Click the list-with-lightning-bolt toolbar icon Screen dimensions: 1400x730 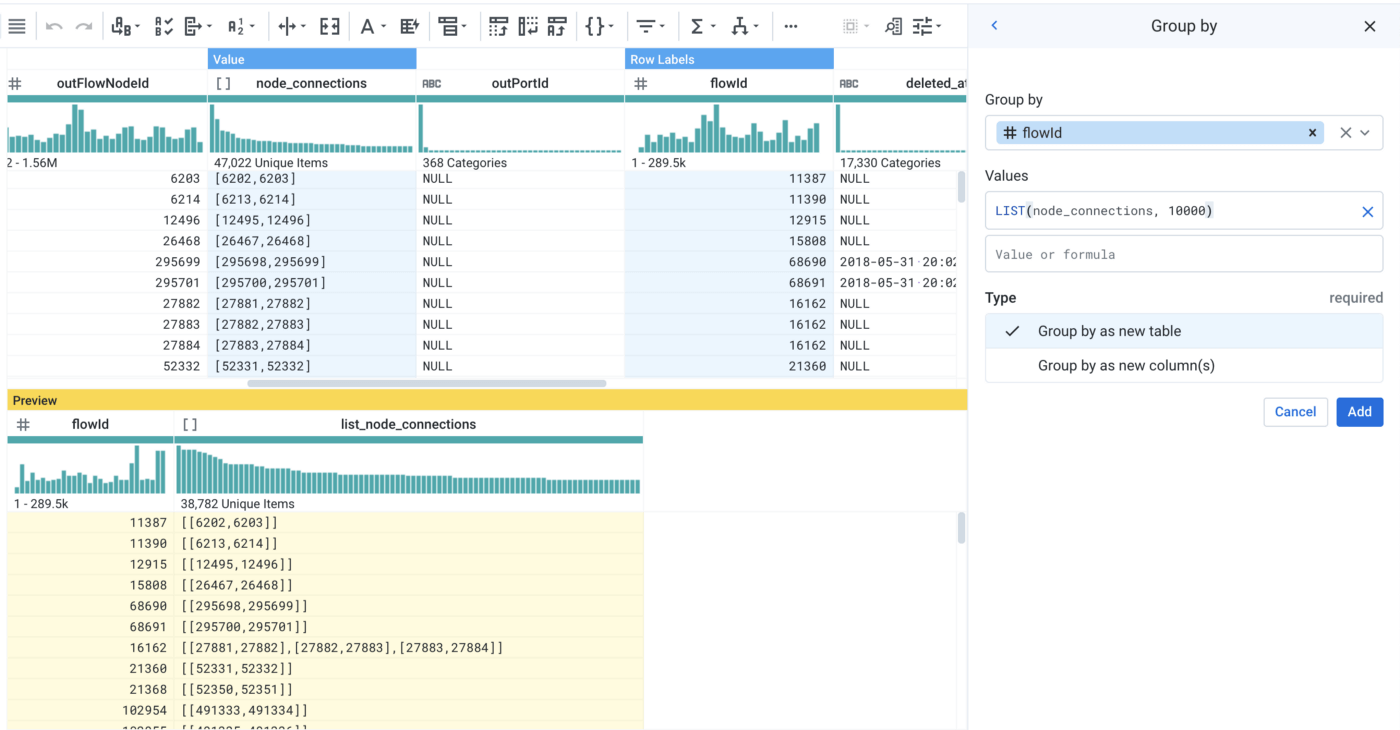409,27
